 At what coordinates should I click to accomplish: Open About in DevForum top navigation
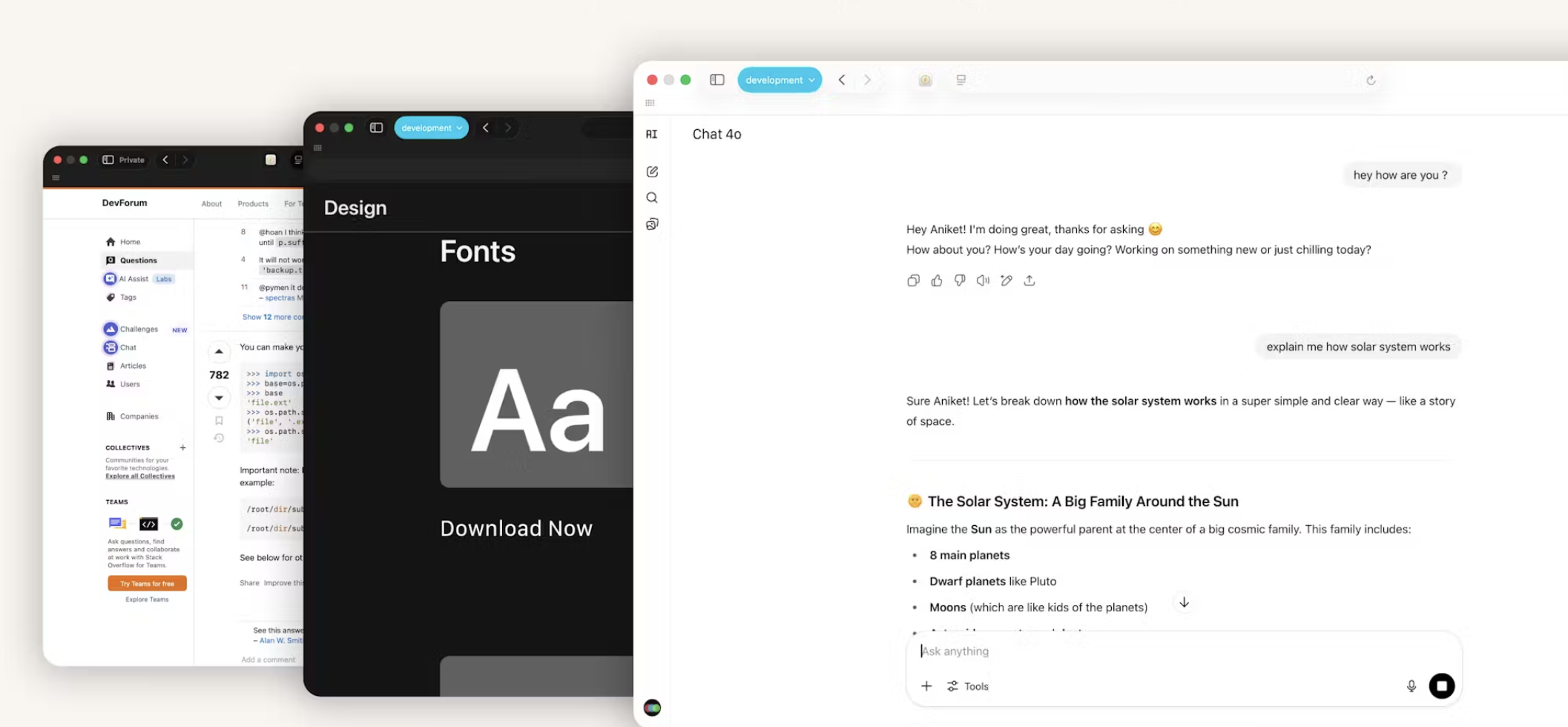coord(211,203)
